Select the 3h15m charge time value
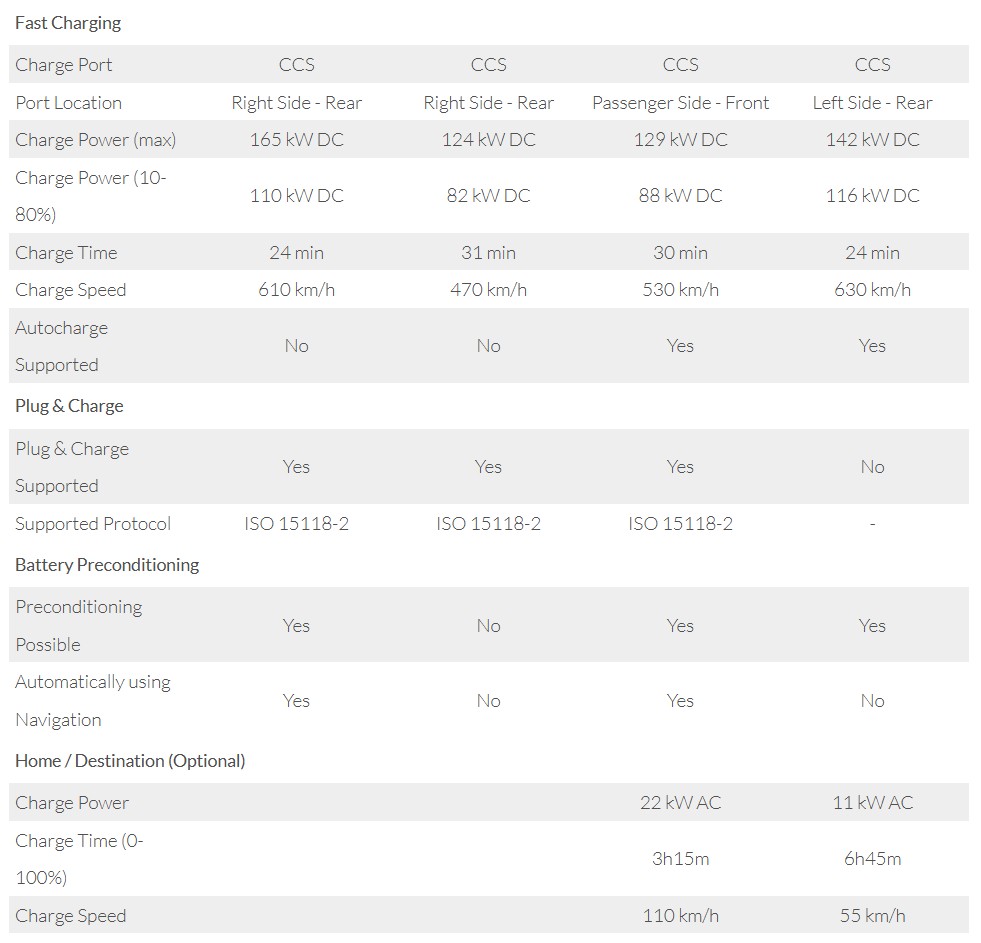 (680, 859)
